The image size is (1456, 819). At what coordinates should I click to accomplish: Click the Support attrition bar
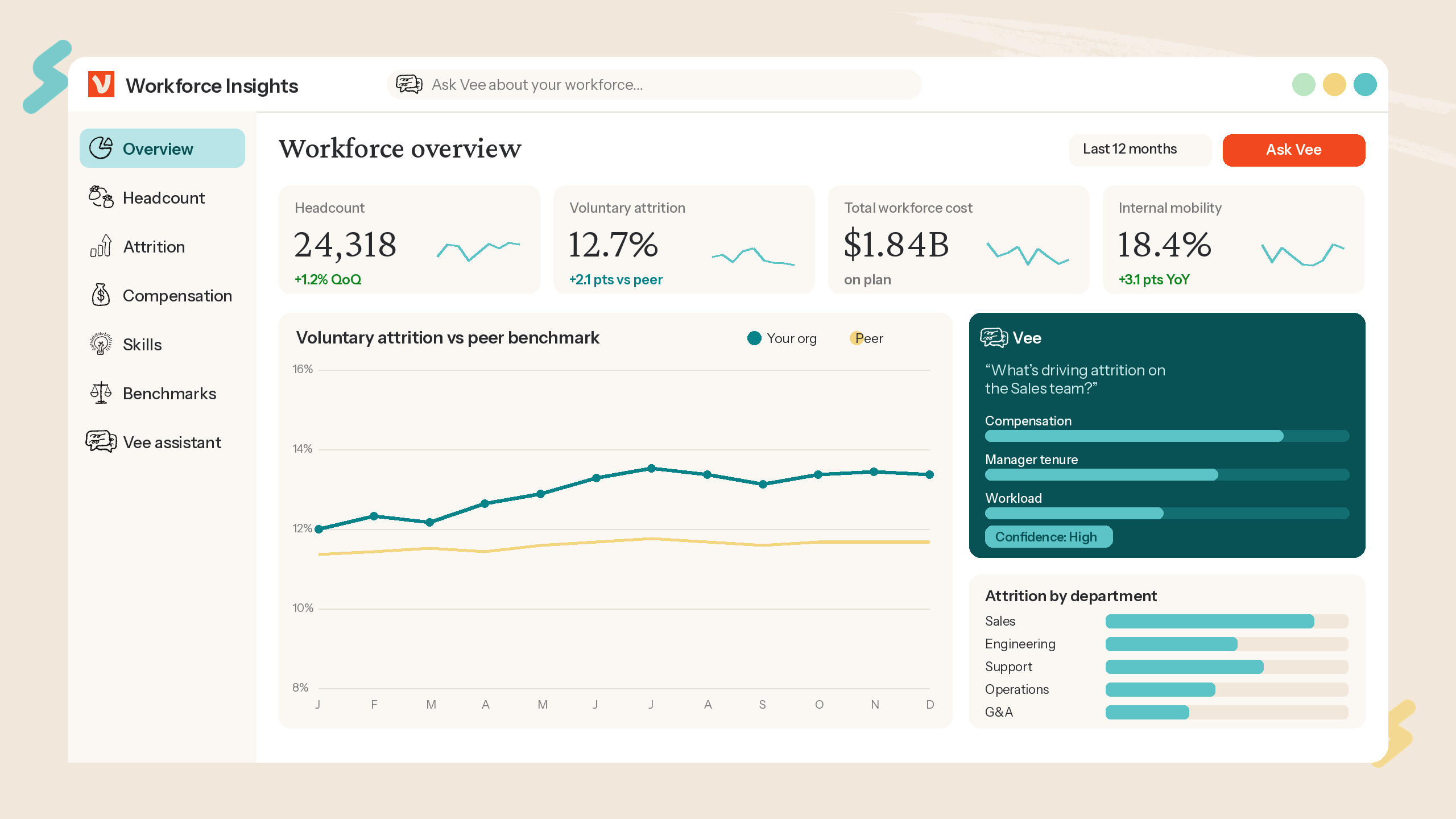tap(1227, 667)
